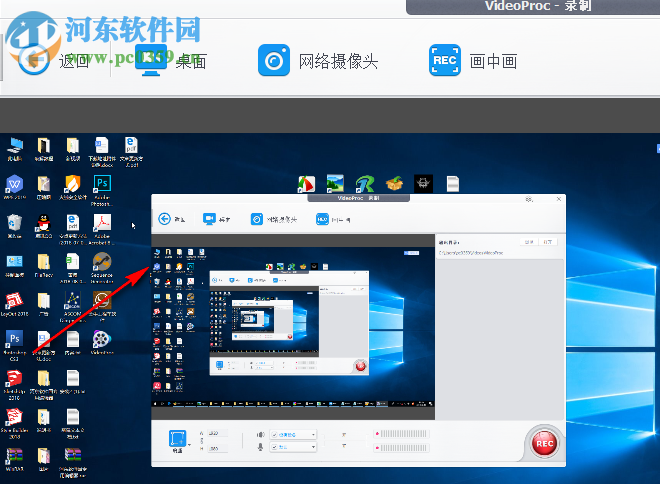Click back arrow in the inner VideoProc window
The width and height of the screenshot is (660, 484).
click(164, 219)
